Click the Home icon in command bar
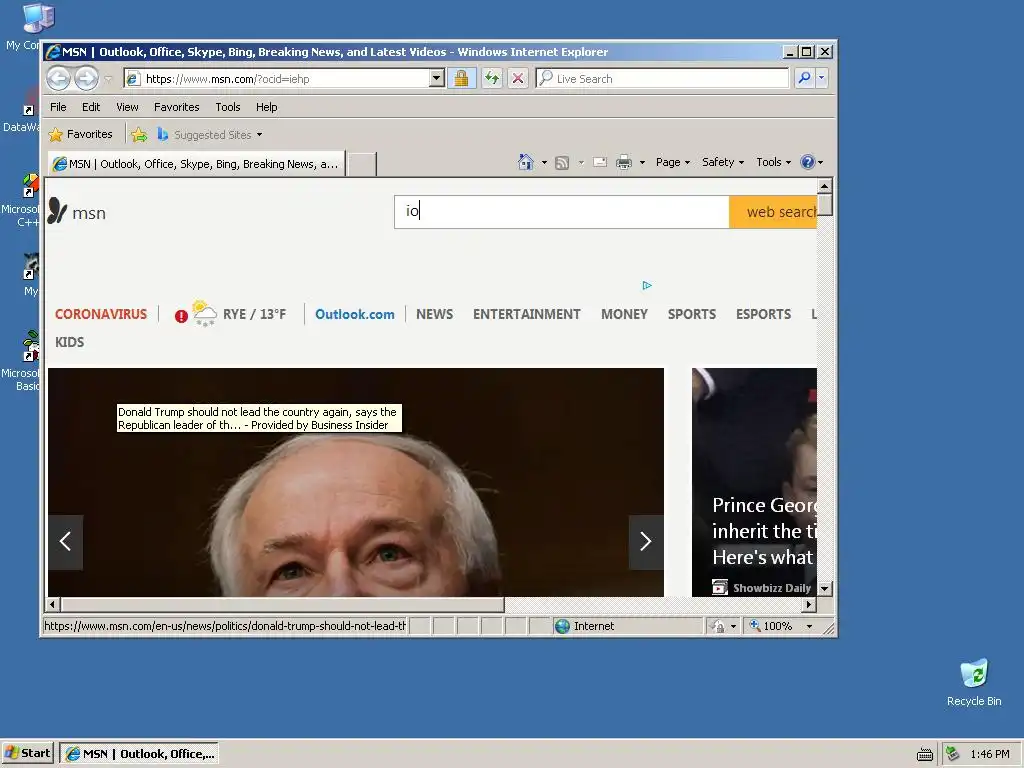 click(526, 162)
